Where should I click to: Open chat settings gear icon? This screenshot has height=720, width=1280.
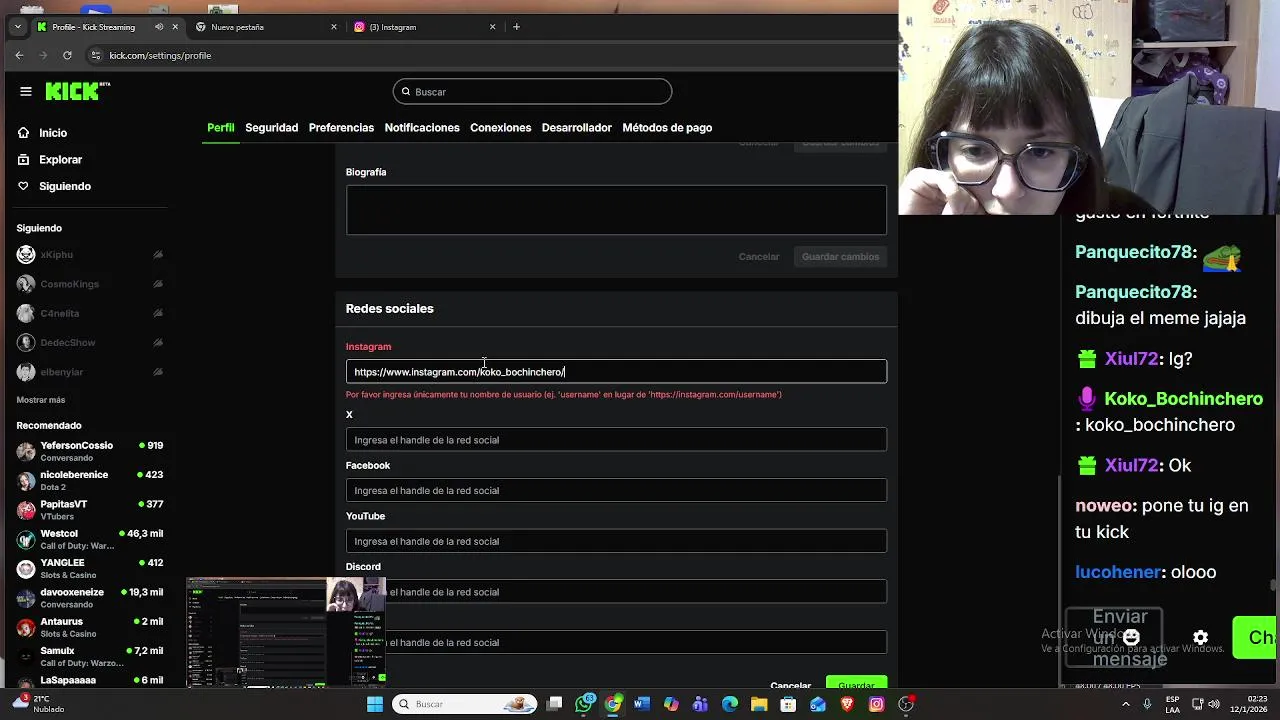click(1201, 637)
